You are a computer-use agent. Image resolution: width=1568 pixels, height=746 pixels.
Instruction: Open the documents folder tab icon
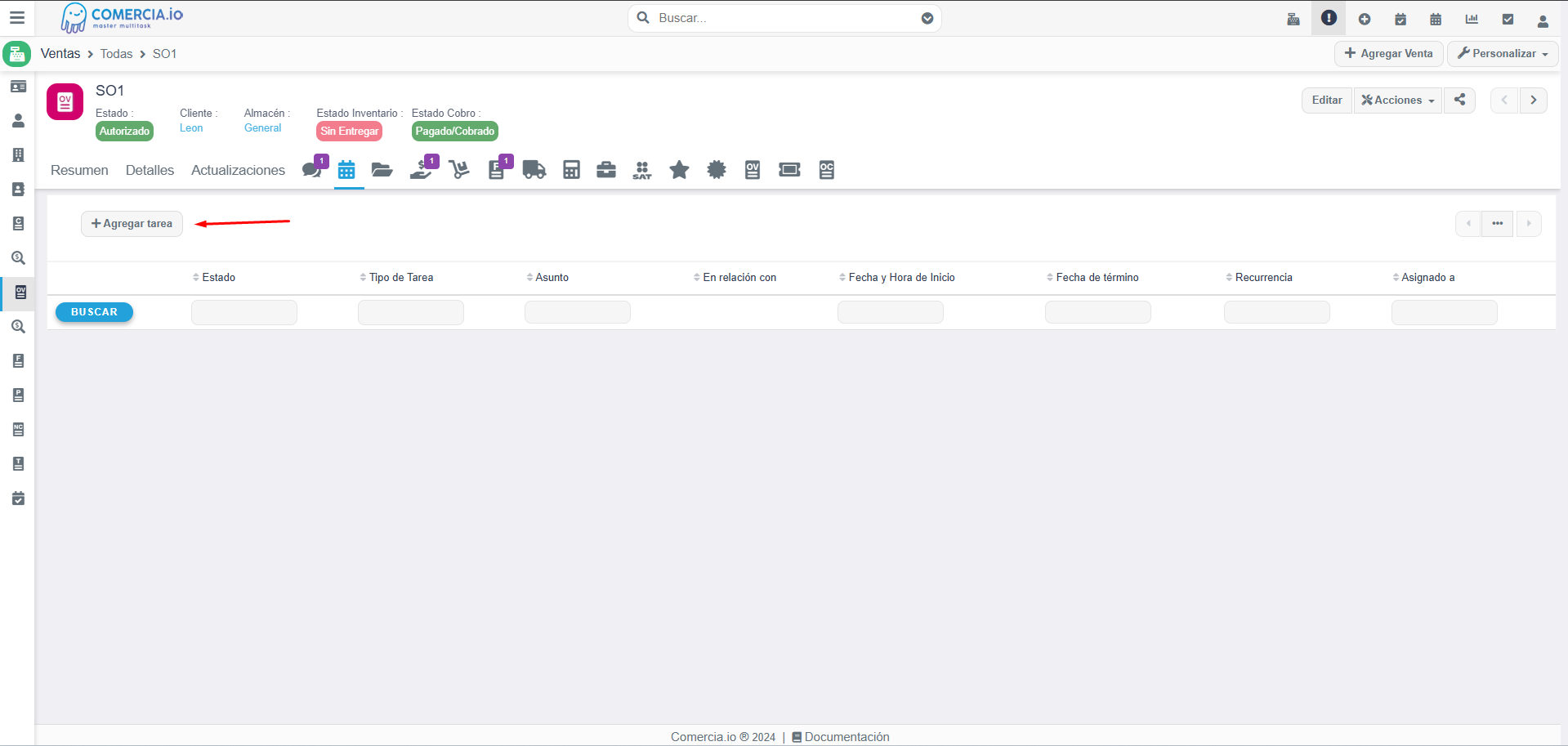coord(382,170)
